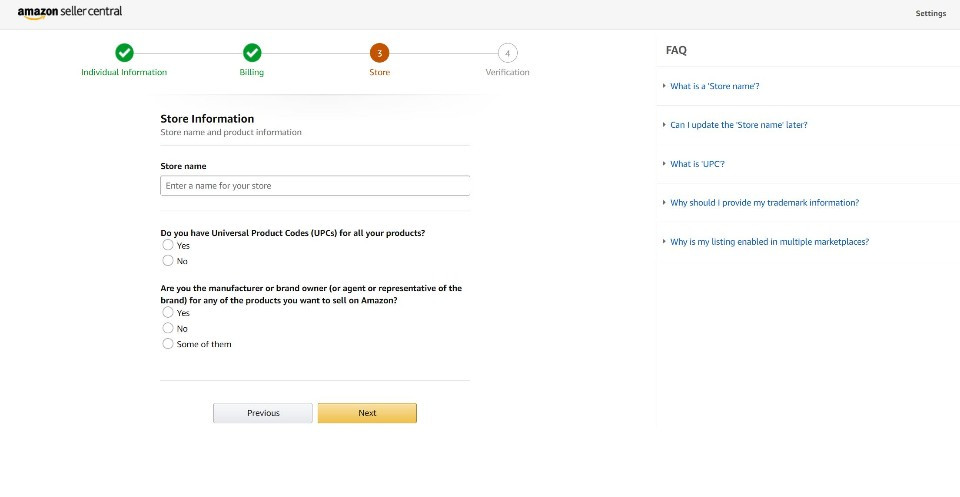Click the Amazon Seller Central logo
960x497 pixels.
tap(70, 13)
